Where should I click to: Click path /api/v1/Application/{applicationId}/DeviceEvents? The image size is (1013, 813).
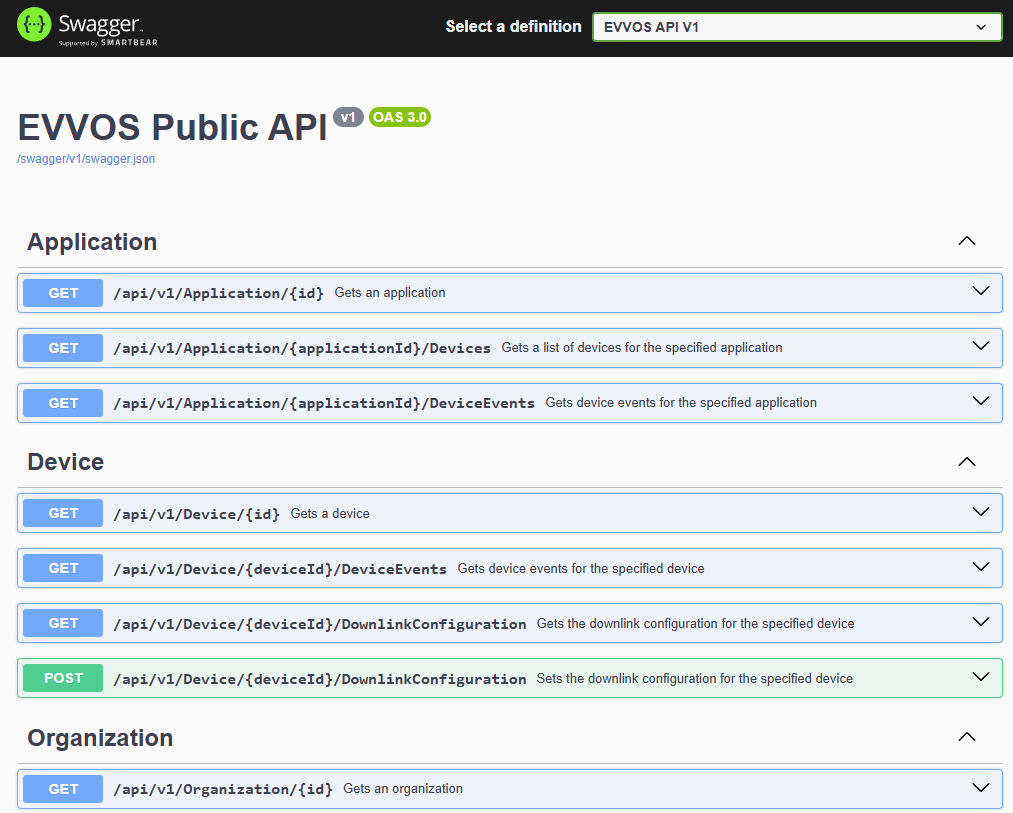point(324,403)
